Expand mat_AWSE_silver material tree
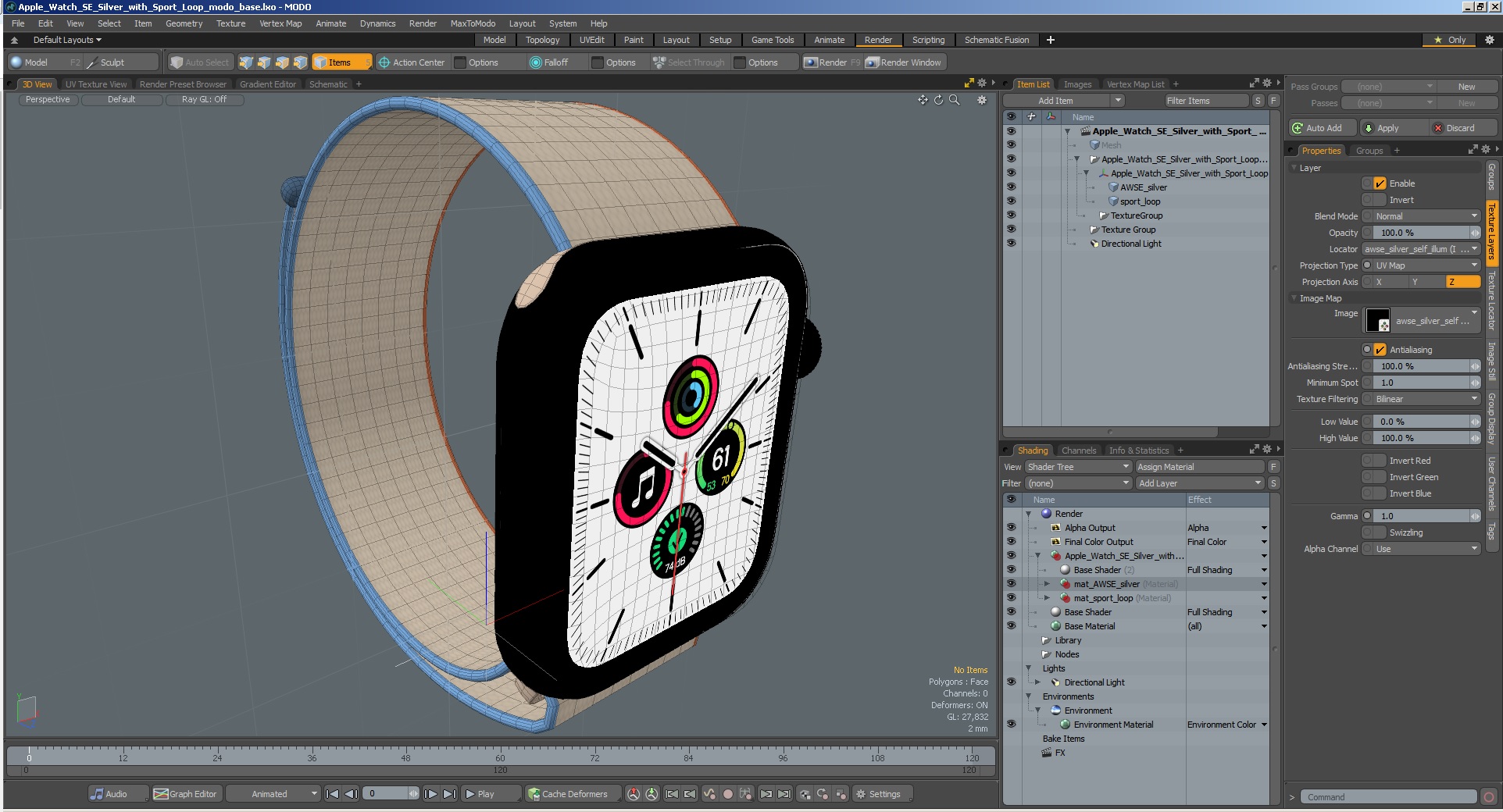This screenshot has height=812, width=1503. pyautogui.click(x=1047, y=584)
